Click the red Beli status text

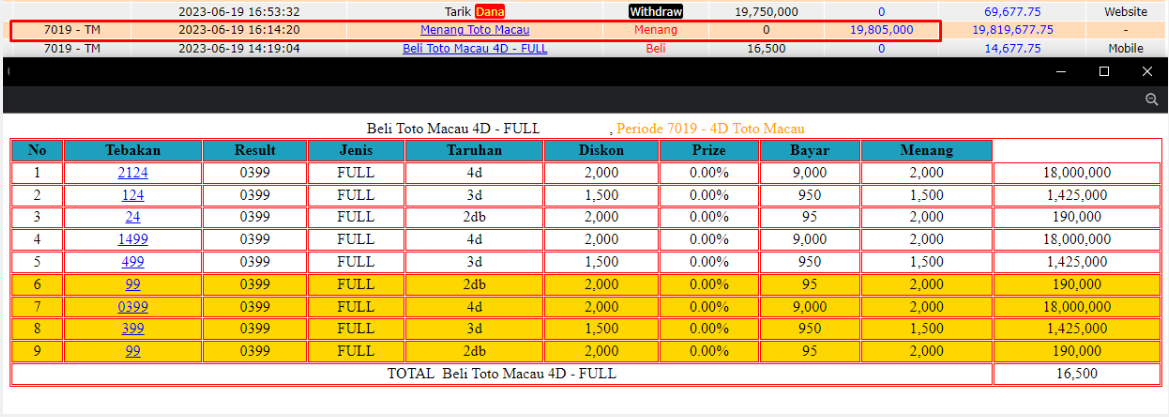[656, 48]
